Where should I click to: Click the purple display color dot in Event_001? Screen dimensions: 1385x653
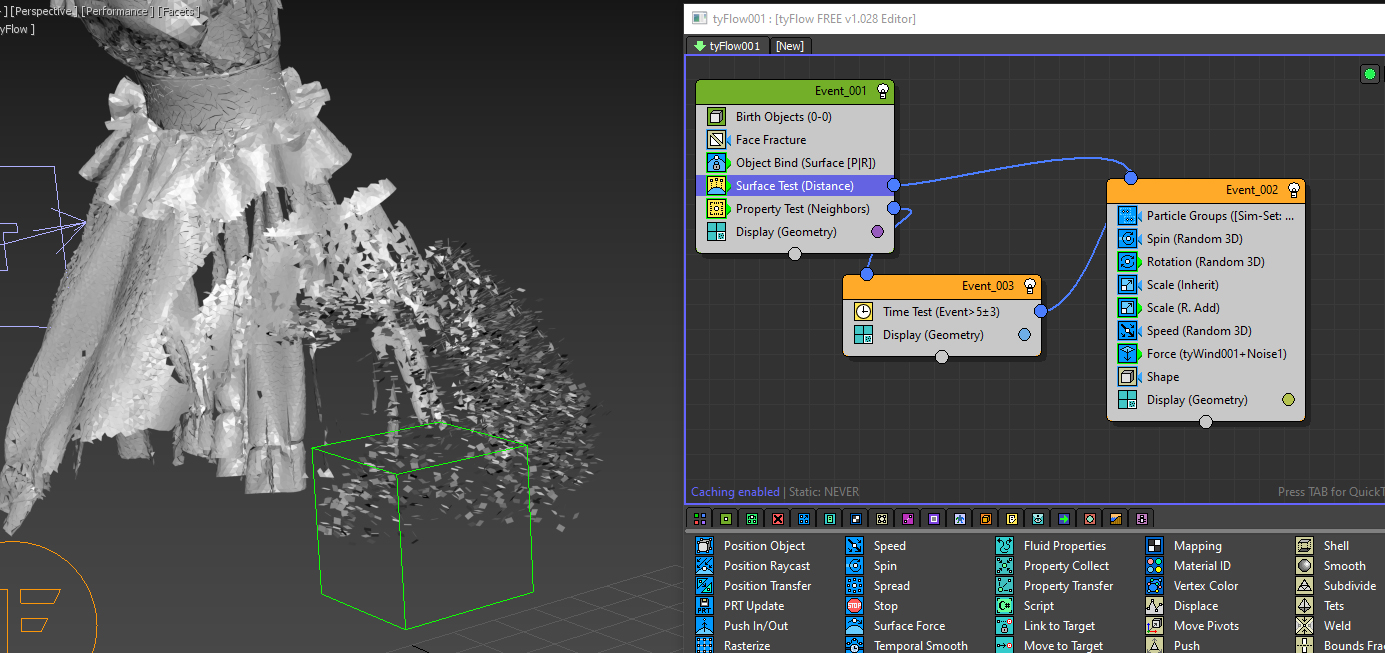[x=878, y=232]
